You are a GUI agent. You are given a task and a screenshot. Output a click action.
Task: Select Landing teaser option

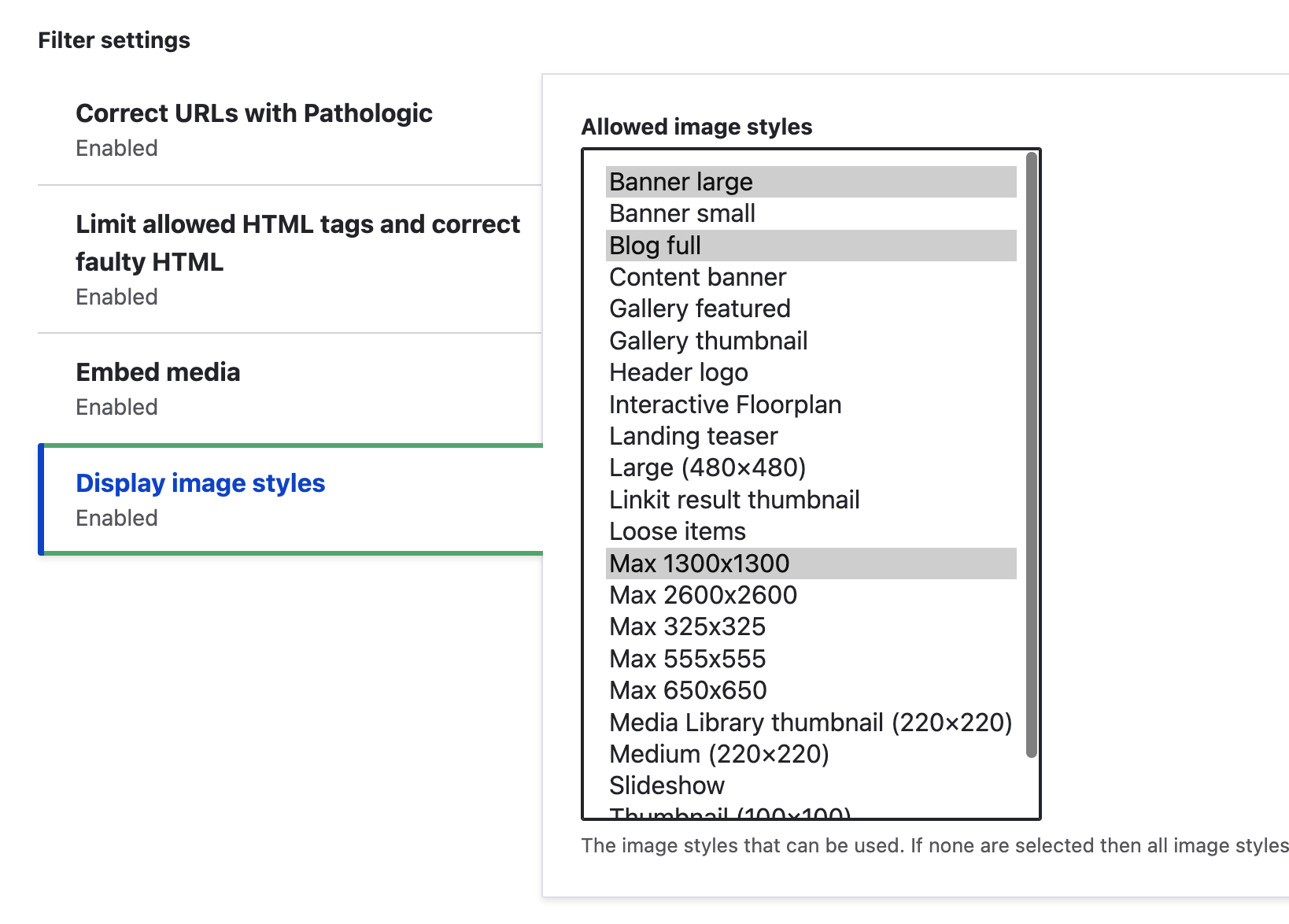click(693, 436)
